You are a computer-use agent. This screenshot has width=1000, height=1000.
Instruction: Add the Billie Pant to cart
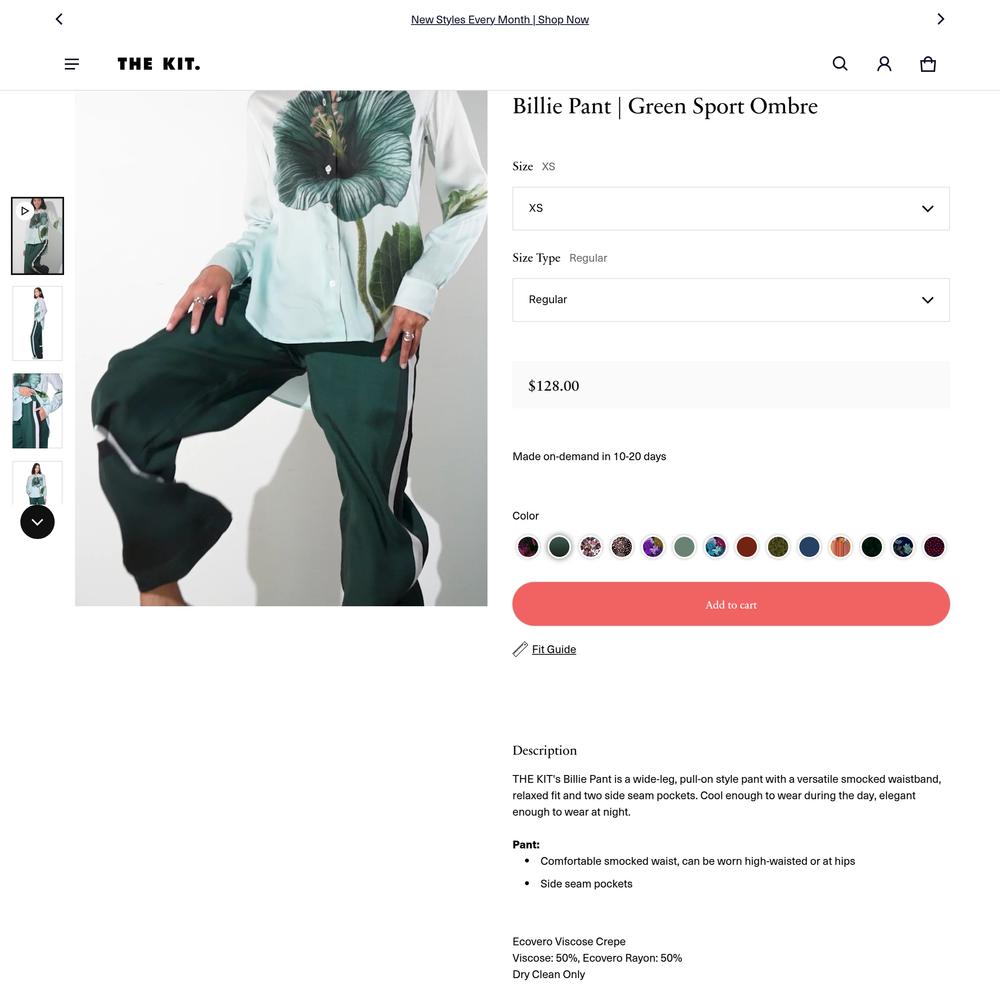click(x=731, y=604)
